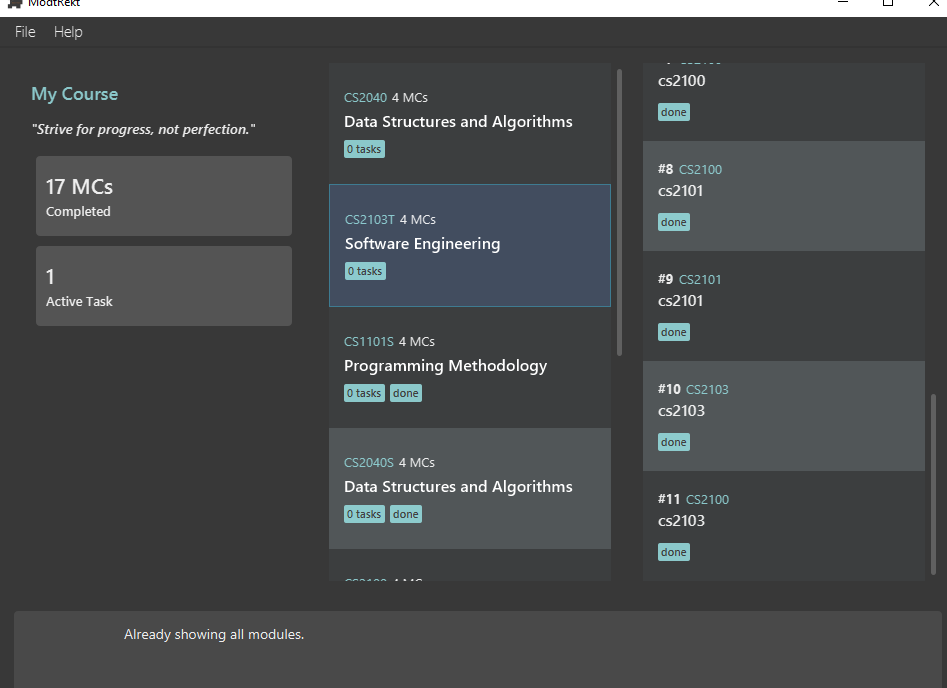Click the done tag under cs2100 task
Screen dimensions: 947x688
pos(674,112)
